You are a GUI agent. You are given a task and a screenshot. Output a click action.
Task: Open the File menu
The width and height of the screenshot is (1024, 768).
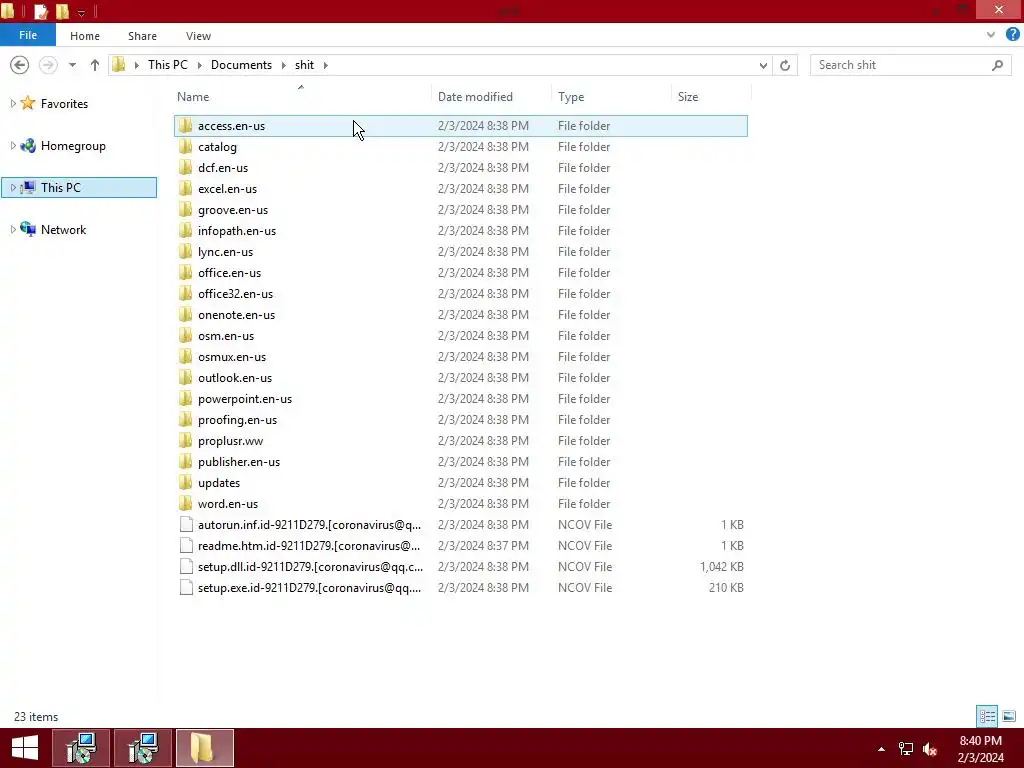[x=27, y=35]
